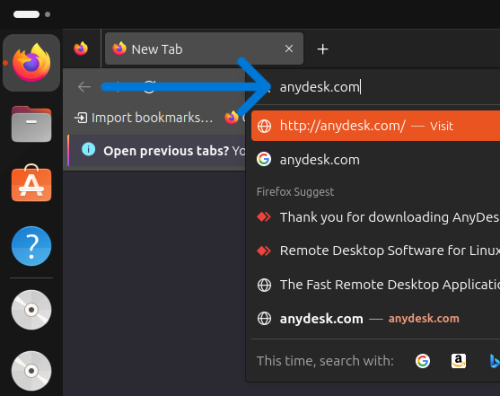Click the Activities pill in top bar
Screen dimensions: 500x396
(x=26, y=14)
